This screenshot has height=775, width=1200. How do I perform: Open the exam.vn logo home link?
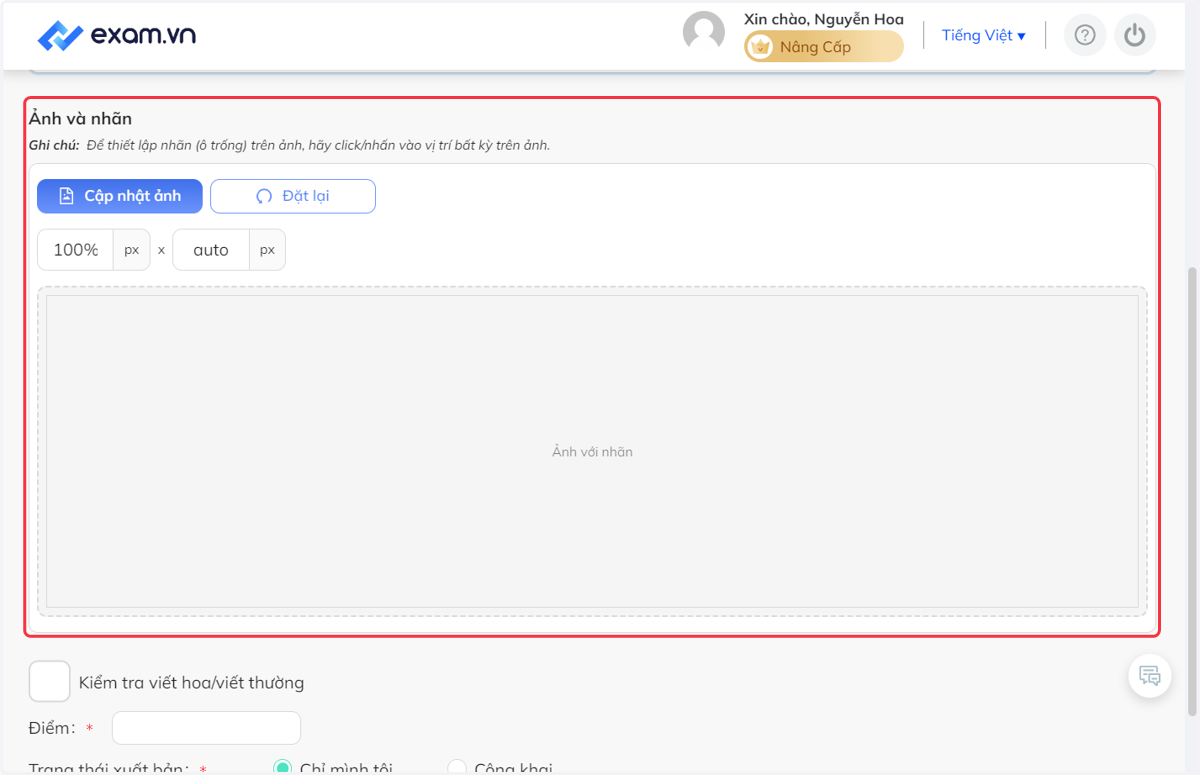(x=117, y=35)
